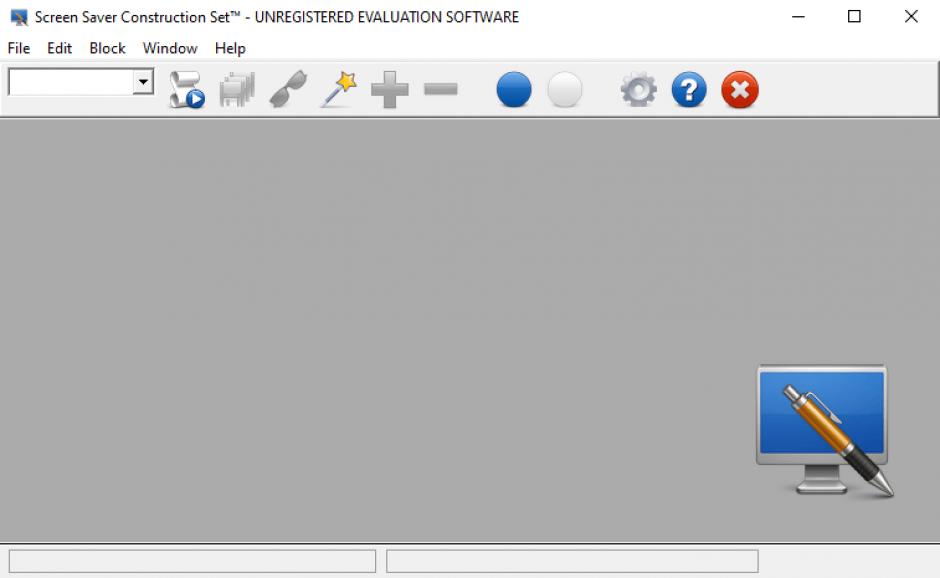This screenshot has height=578, width=940.
Task: Launch the magic wand wizard icon
Action: (x=339, y=89)
